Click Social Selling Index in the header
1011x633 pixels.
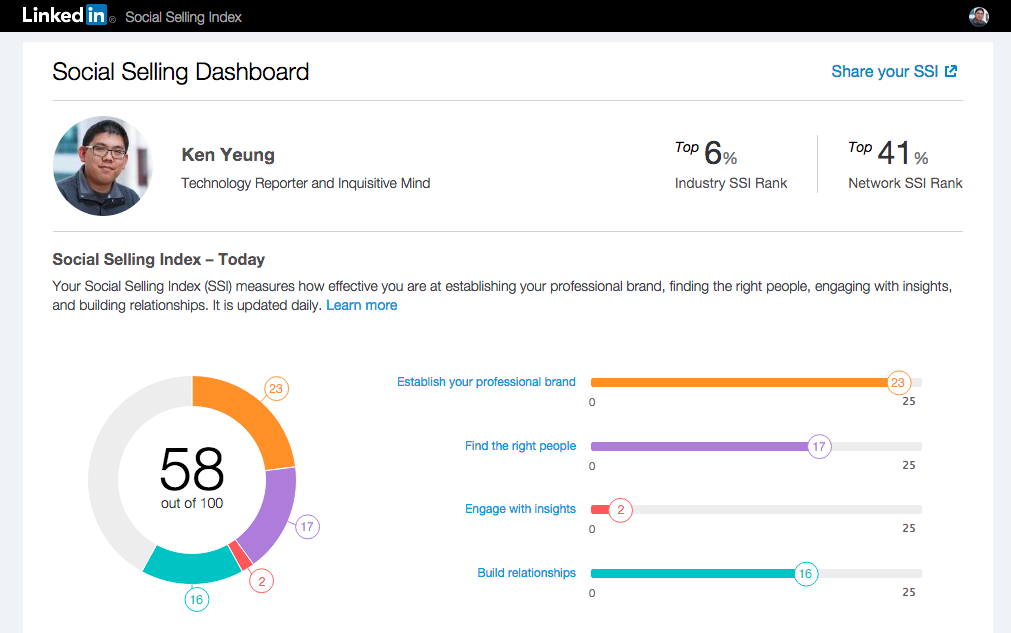[x=183, y=17]
